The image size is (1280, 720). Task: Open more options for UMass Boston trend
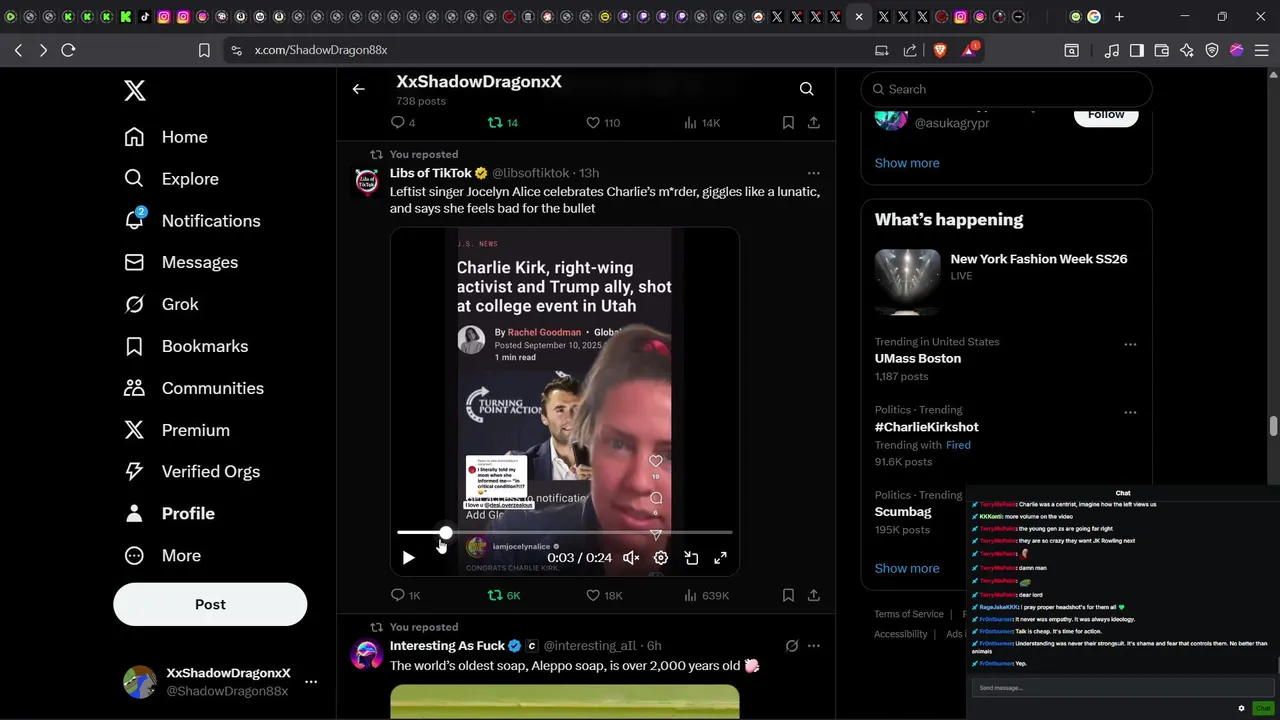click(x=1130, y=345)
